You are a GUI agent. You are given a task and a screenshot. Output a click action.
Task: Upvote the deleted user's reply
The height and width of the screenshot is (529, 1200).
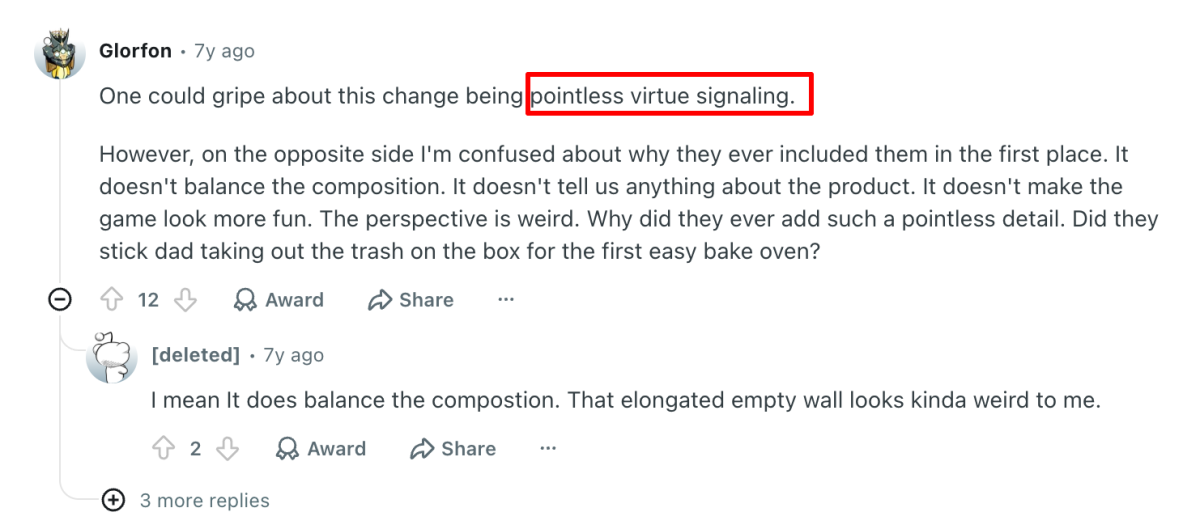[163, 449]
